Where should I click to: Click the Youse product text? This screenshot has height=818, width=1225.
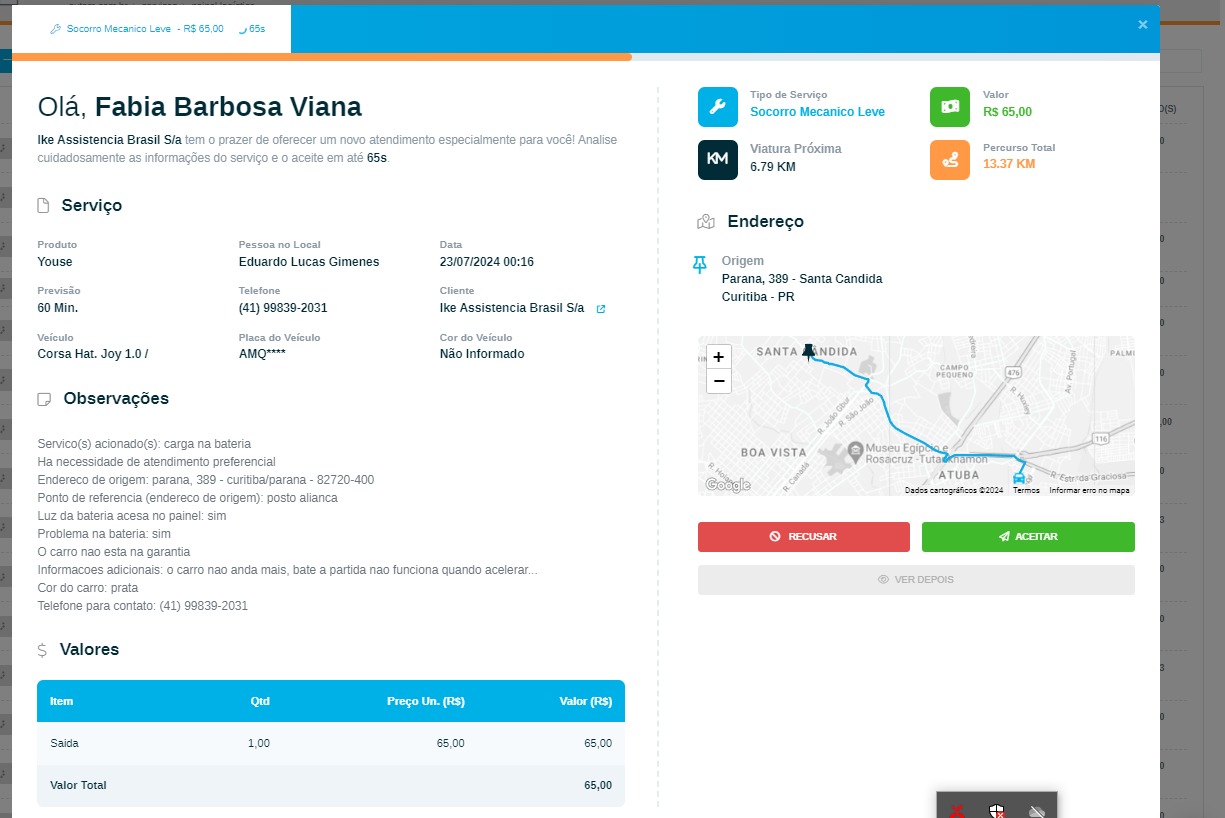[x=55, y=262]
